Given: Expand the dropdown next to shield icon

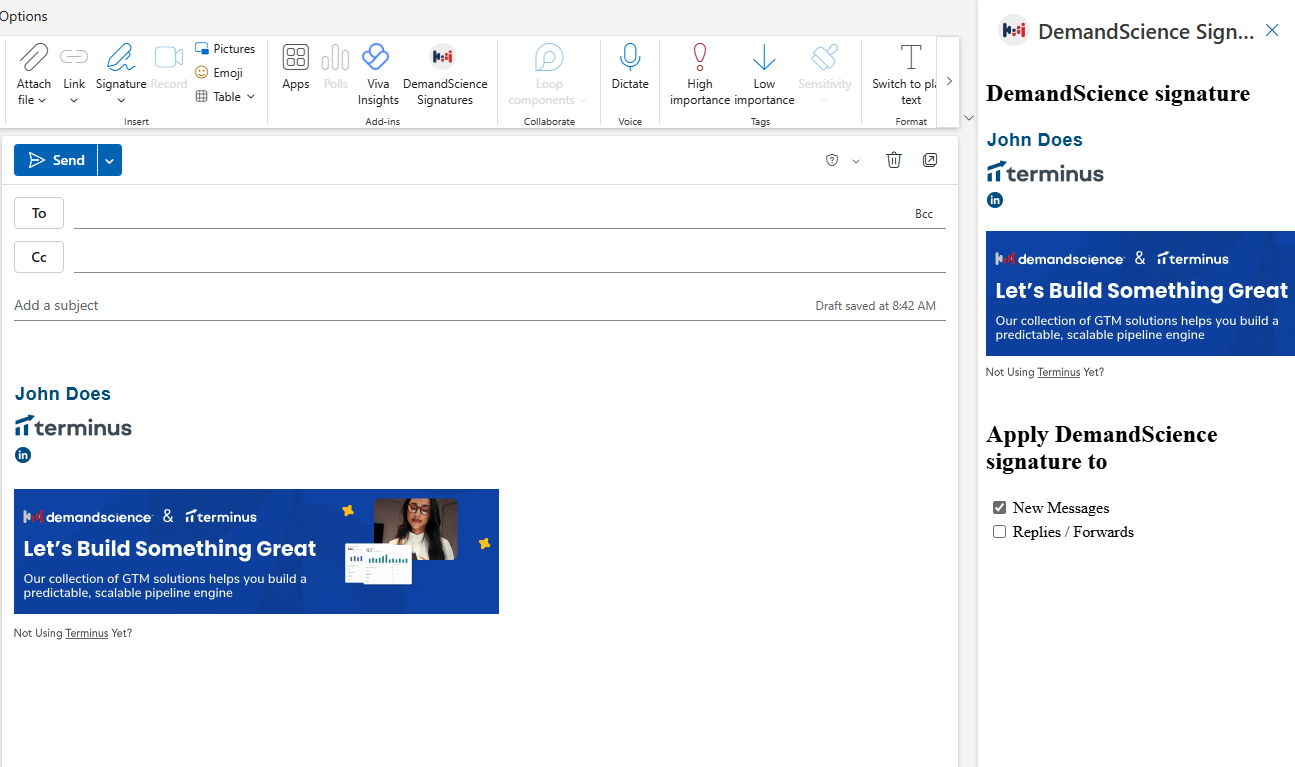Looking at the screenshot, I should point(856,161).
